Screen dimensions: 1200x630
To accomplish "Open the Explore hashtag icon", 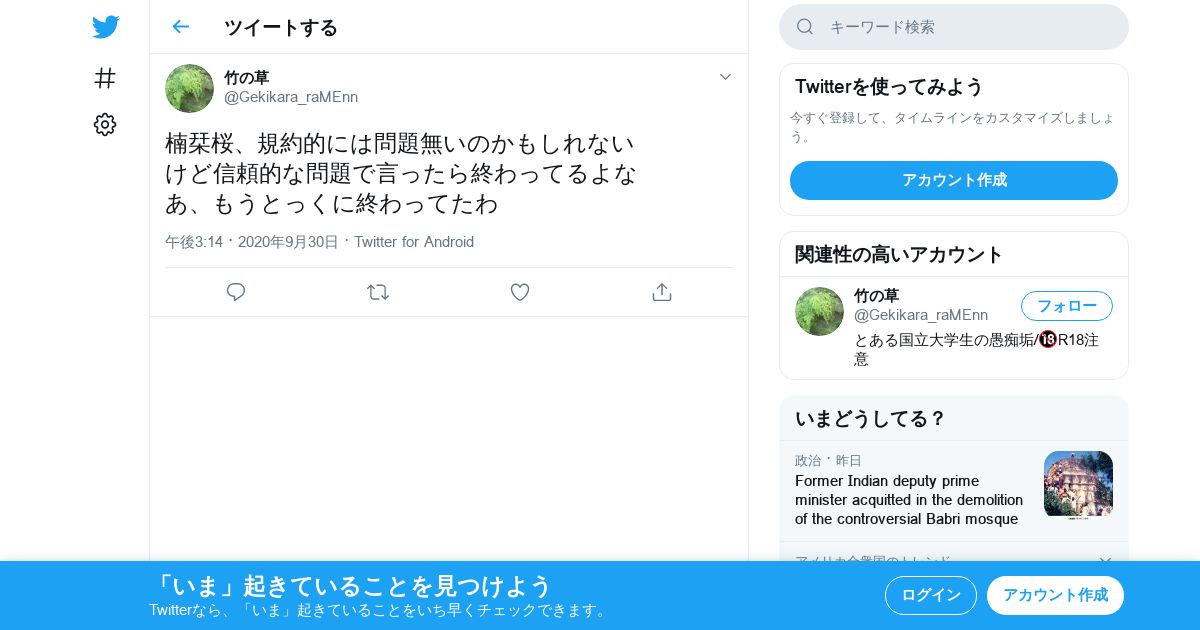I will 105,78.
